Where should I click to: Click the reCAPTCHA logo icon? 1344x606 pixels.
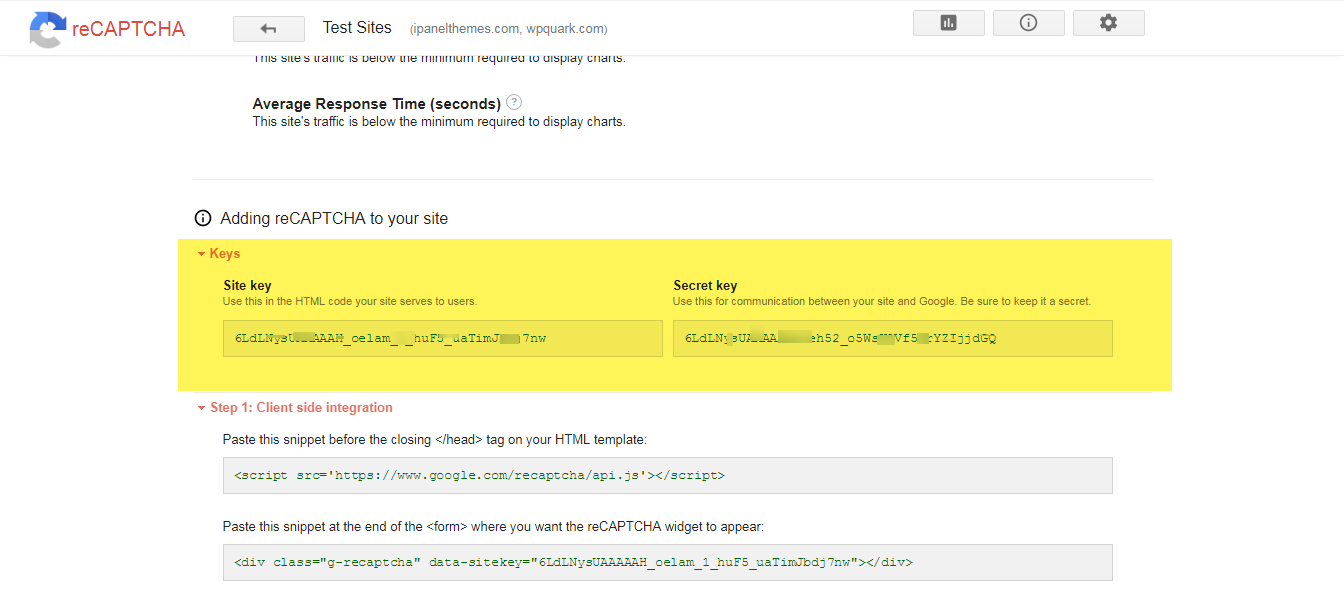click(x=47, y=29)
